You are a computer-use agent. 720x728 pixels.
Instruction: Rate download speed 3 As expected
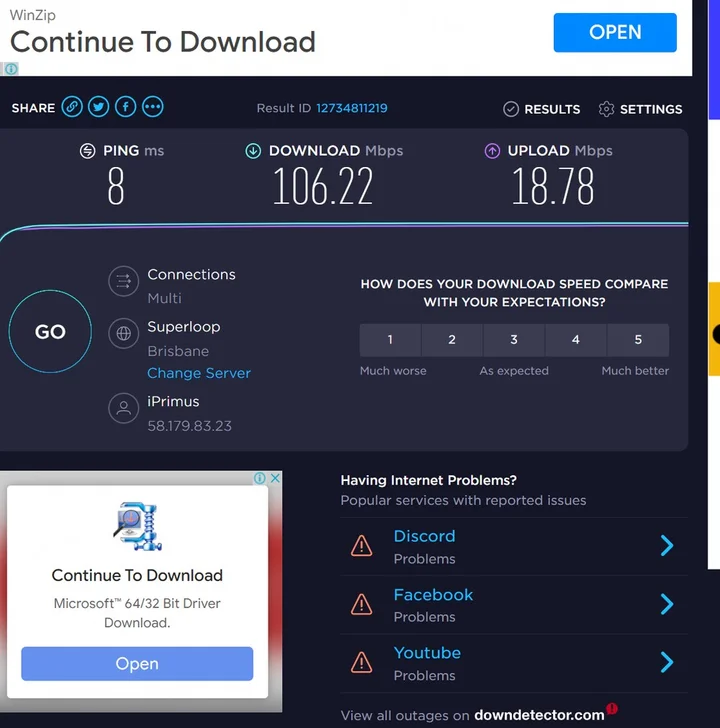pyautogui.click(x=514, y=340)
